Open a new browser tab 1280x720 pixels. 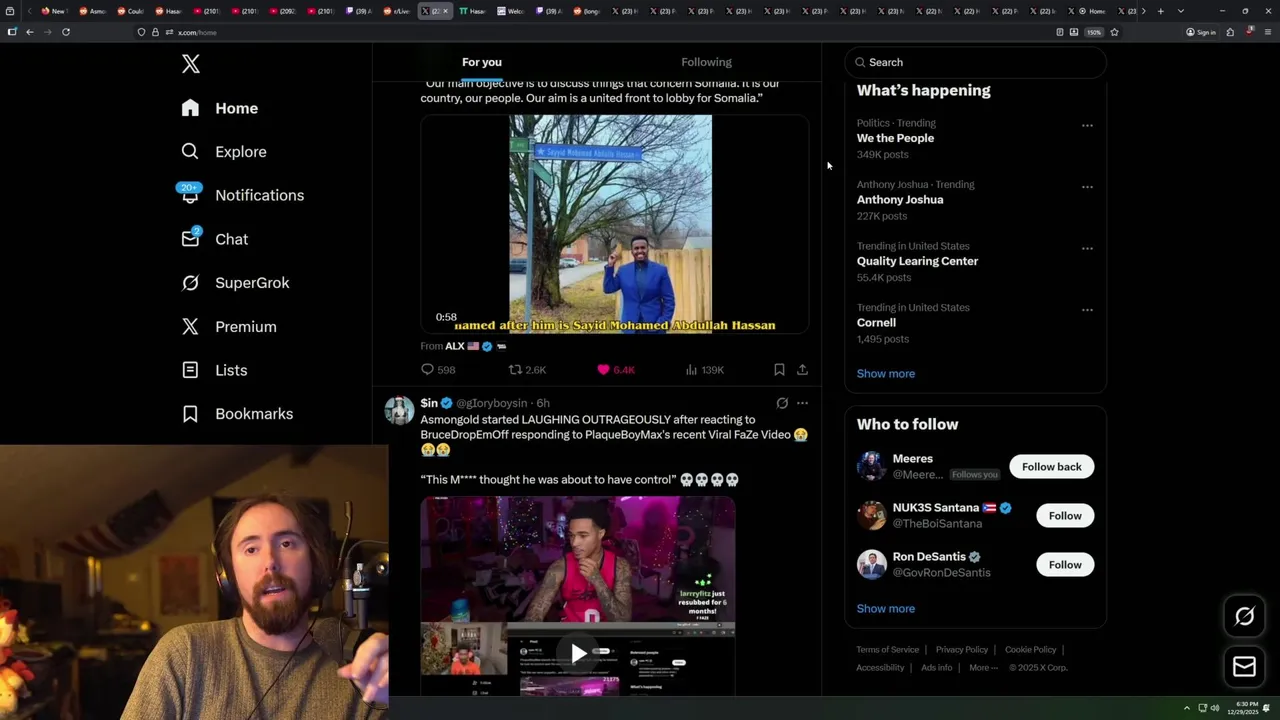pyautogui.click(x=1160, y=11)
